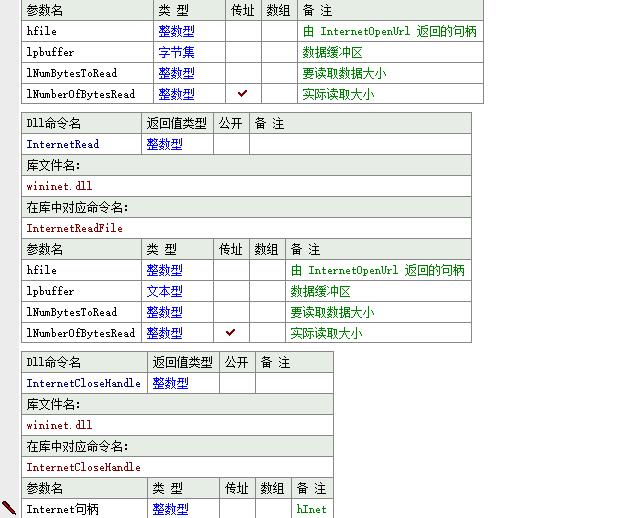Select lpbuffer parameter with 字节集 type

[50, 52]
